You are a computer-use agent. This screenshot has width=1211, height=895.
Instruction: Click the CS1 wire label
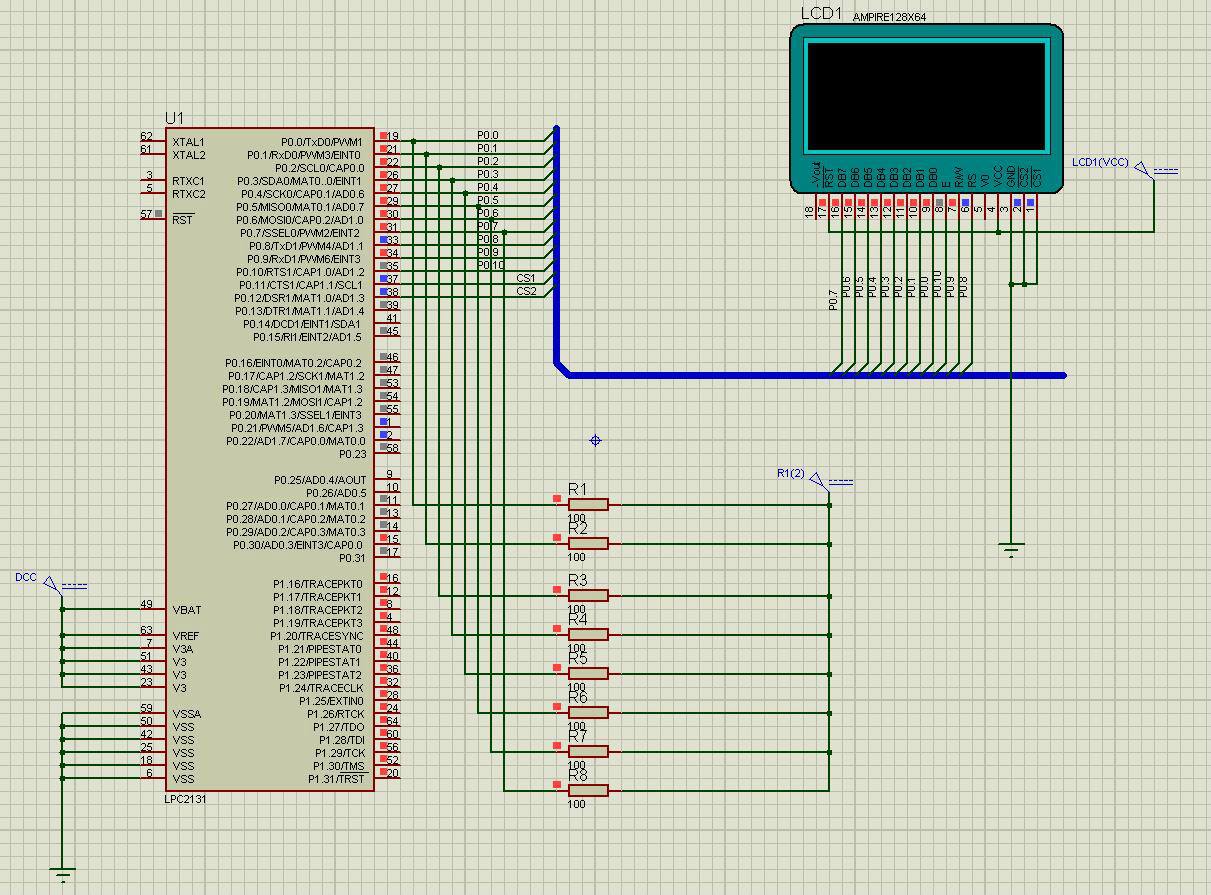[526, 278]
